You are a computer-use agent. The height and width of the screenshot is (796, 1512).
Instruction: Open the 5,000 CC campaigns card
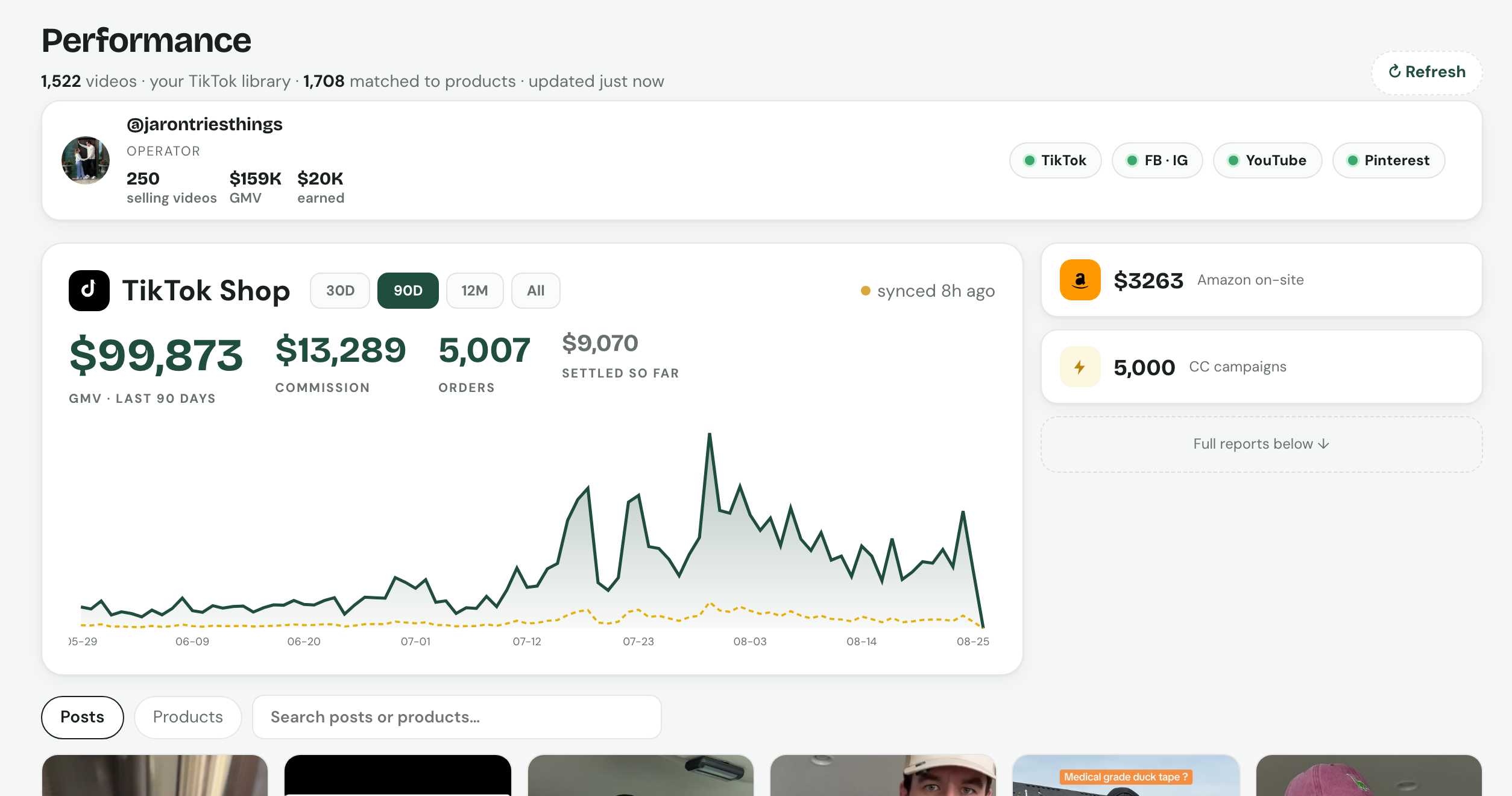[1261, 367]
